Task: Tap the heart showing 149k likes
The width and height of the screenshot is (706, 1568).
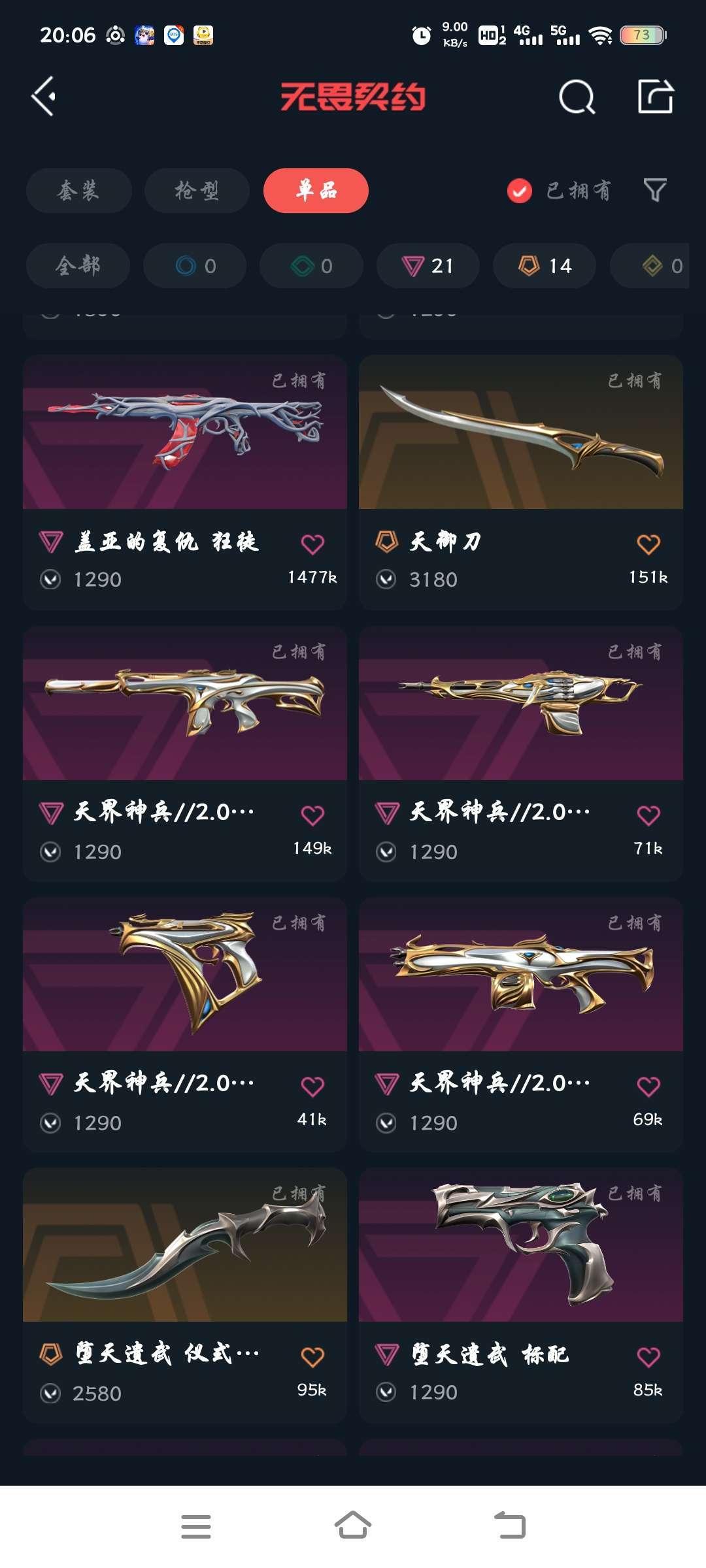Action: click(312, 815)
